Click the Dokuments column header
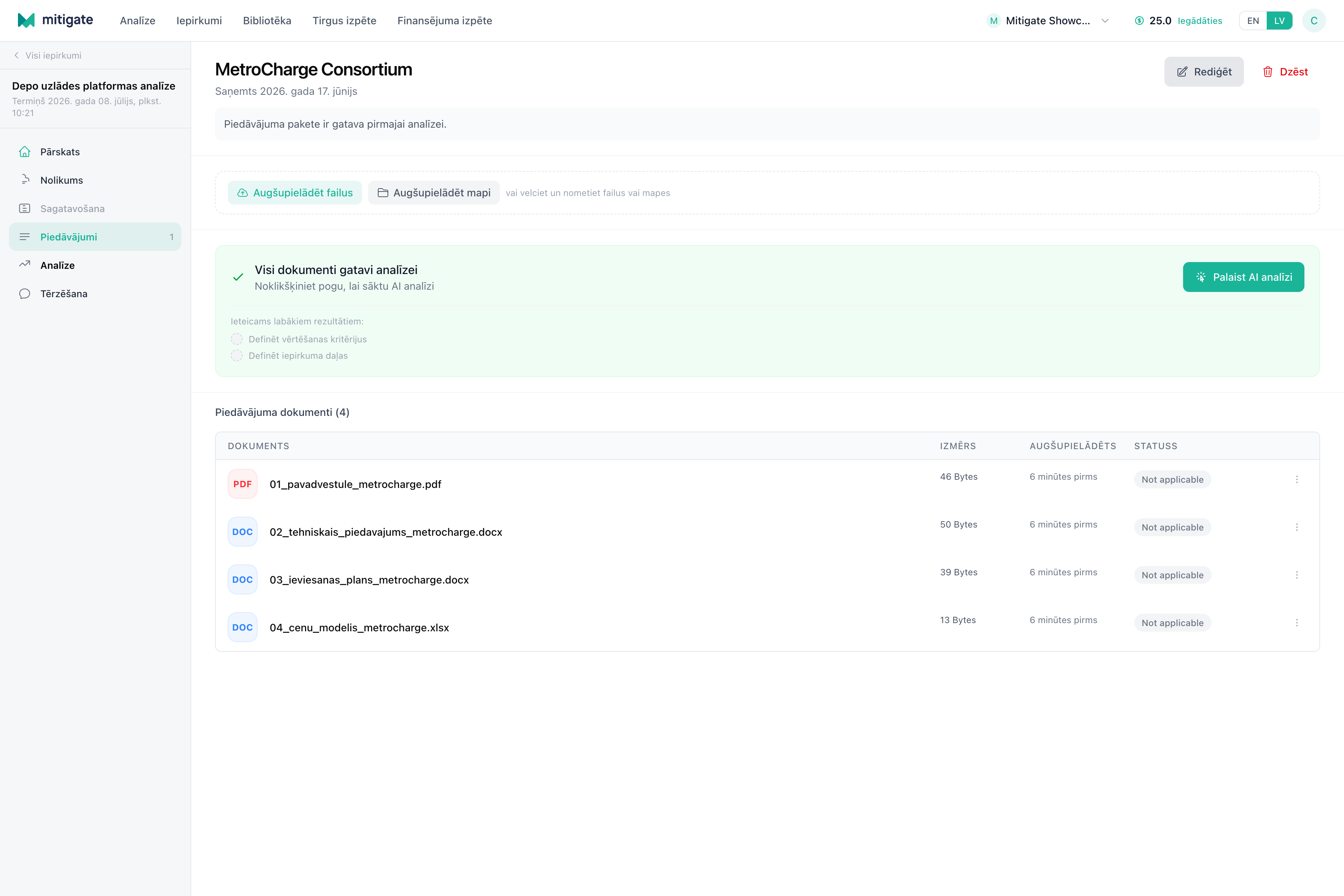1344x896 pixels. 258,446
